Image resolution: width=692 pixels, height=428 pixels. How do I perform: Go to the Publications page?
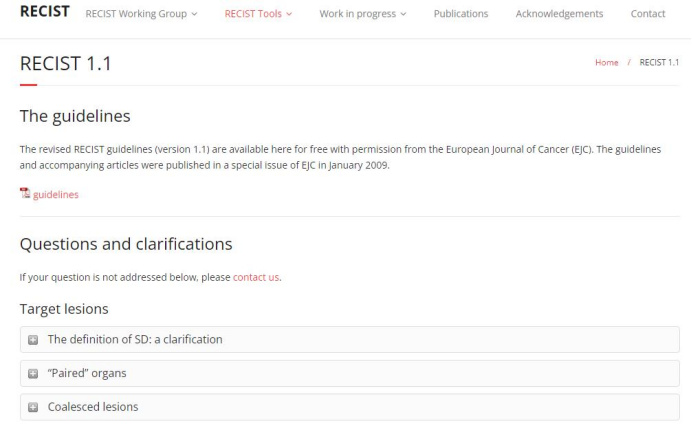point(461,14)
